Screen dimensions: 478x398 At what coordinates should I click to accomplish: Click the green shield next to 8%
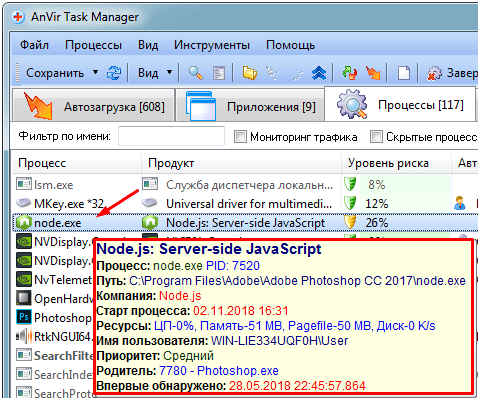coord(350,184)
